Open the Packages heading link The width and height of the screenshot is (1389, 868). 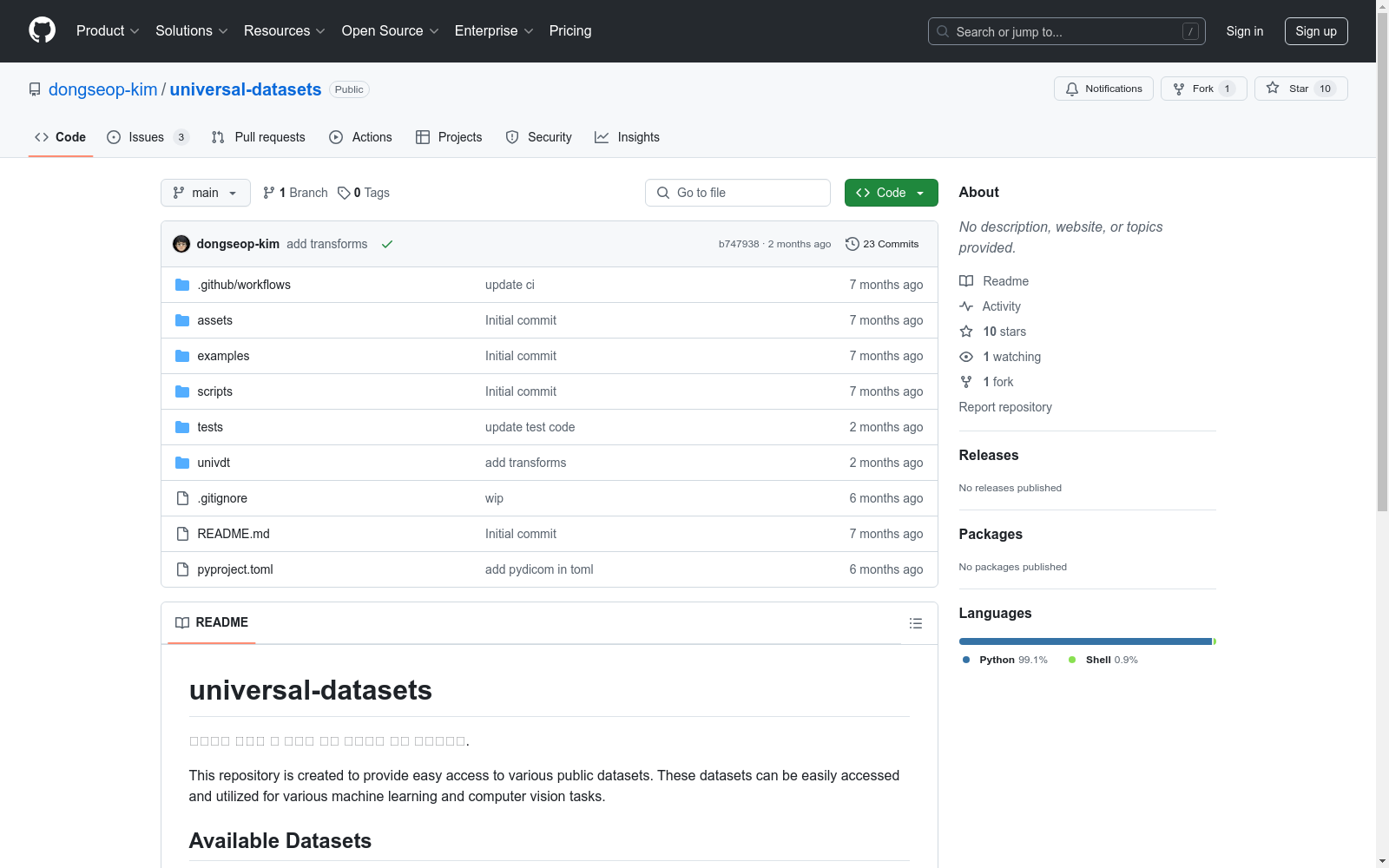(x=991, y=534)
